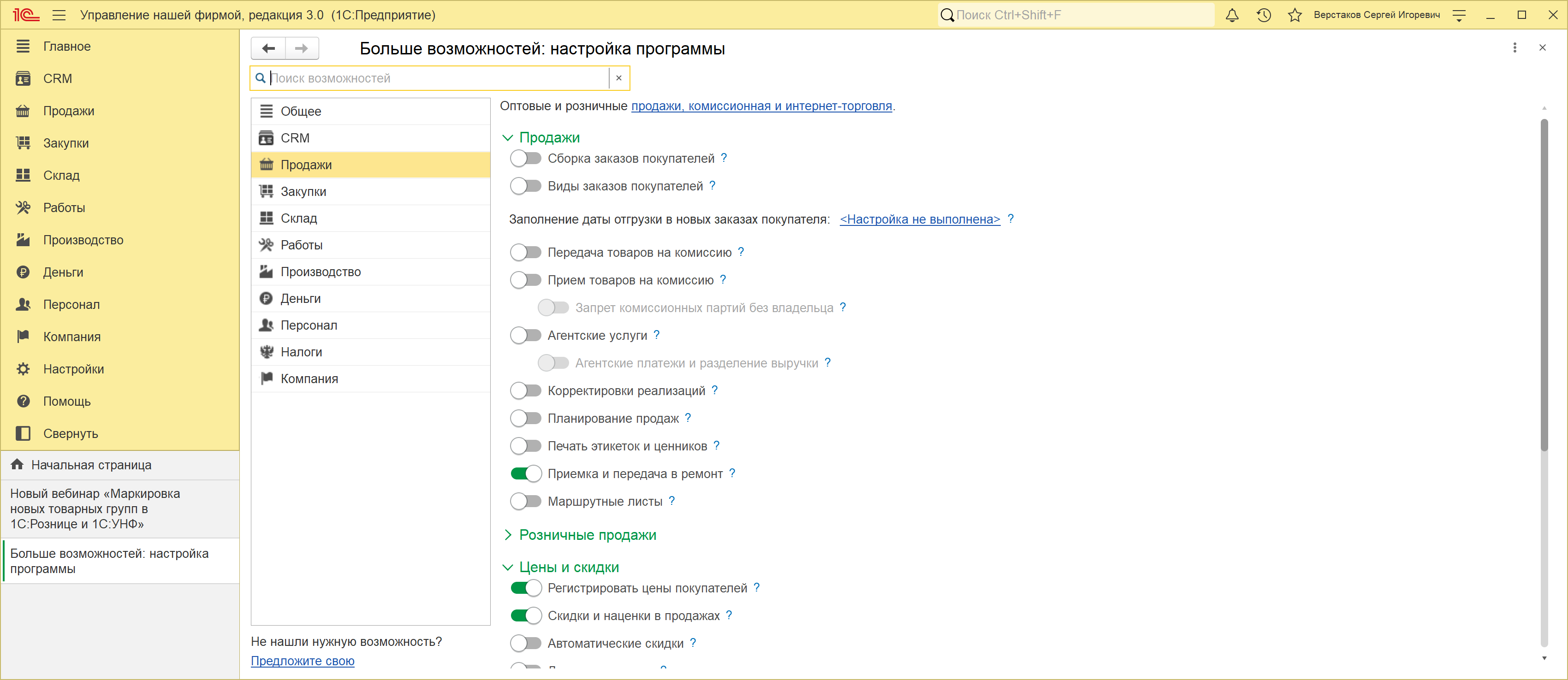Open Продажи in the yellow sidebar
1568x680 pixels.
119,111
